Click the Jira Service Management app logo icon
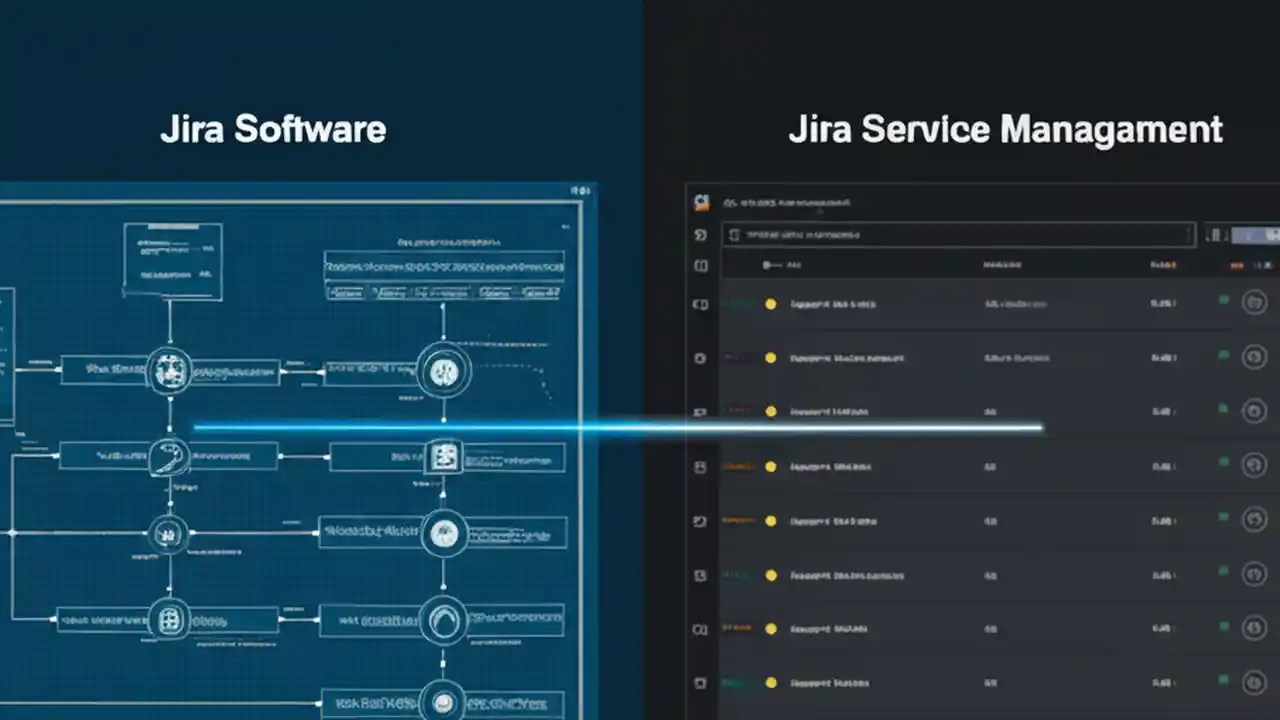The image size is (1280, 720). pyautogui.click(x=700, y=201)
